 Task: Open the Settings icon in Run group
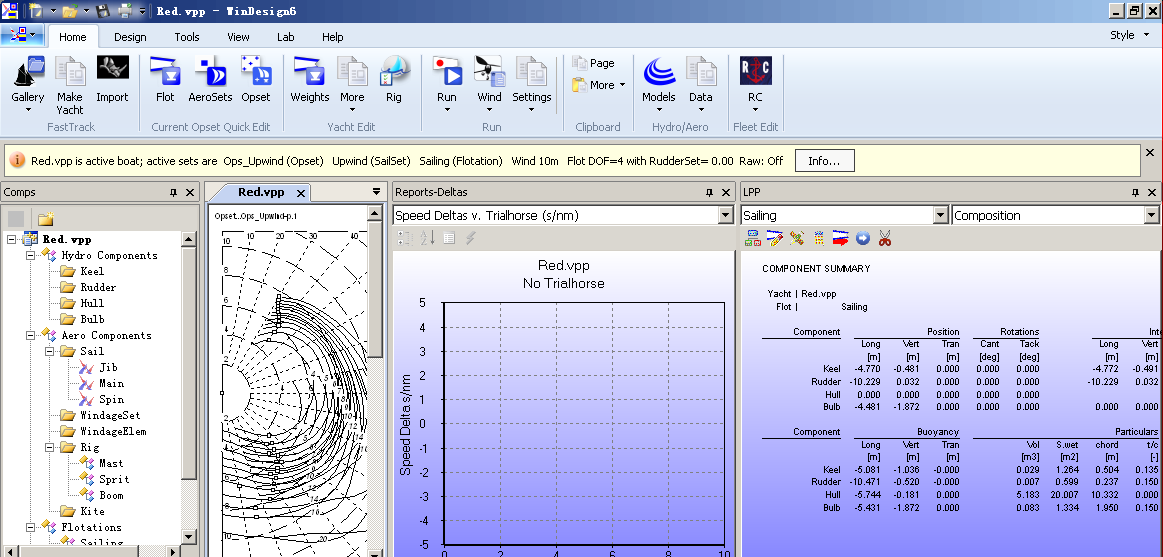coord(532,83)
